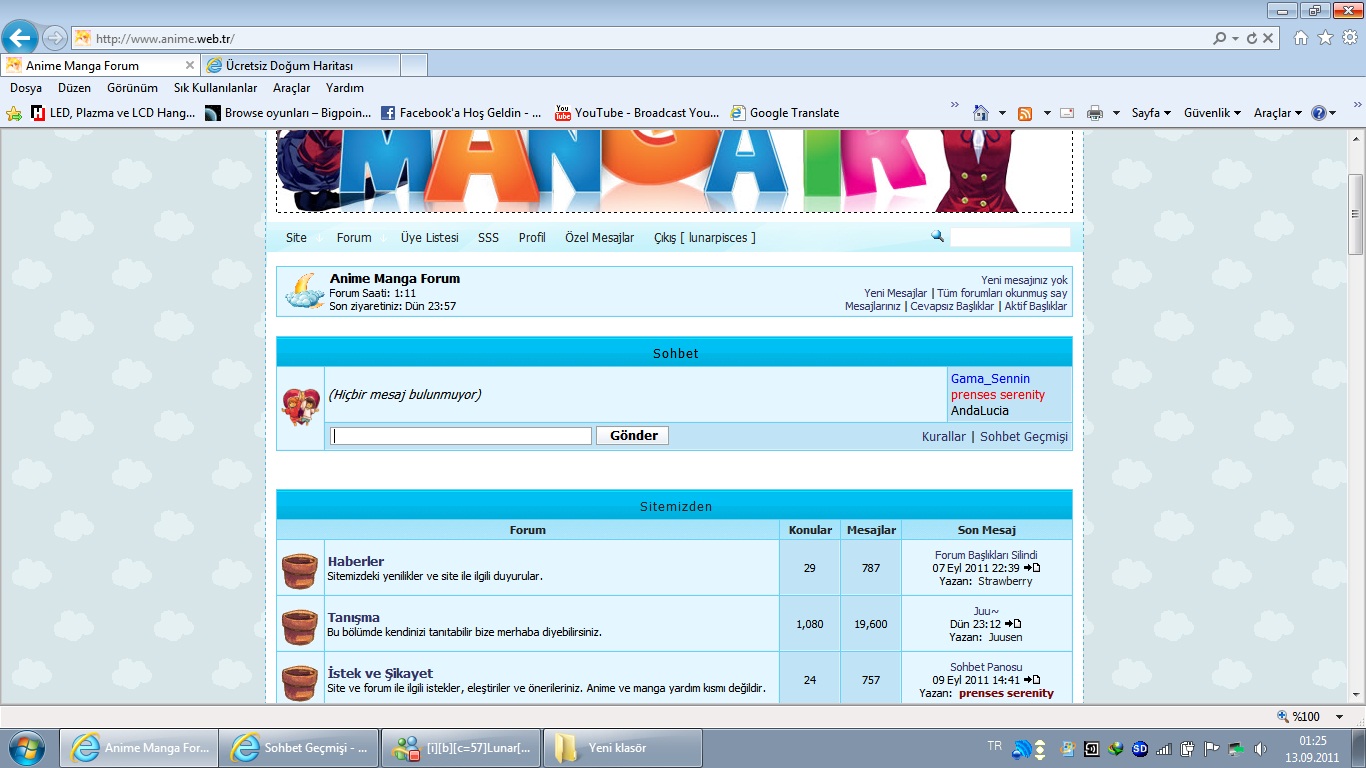Click the forum search input field
Image resolution: width=1366 pixels, height=768 pixels.
1010,237
